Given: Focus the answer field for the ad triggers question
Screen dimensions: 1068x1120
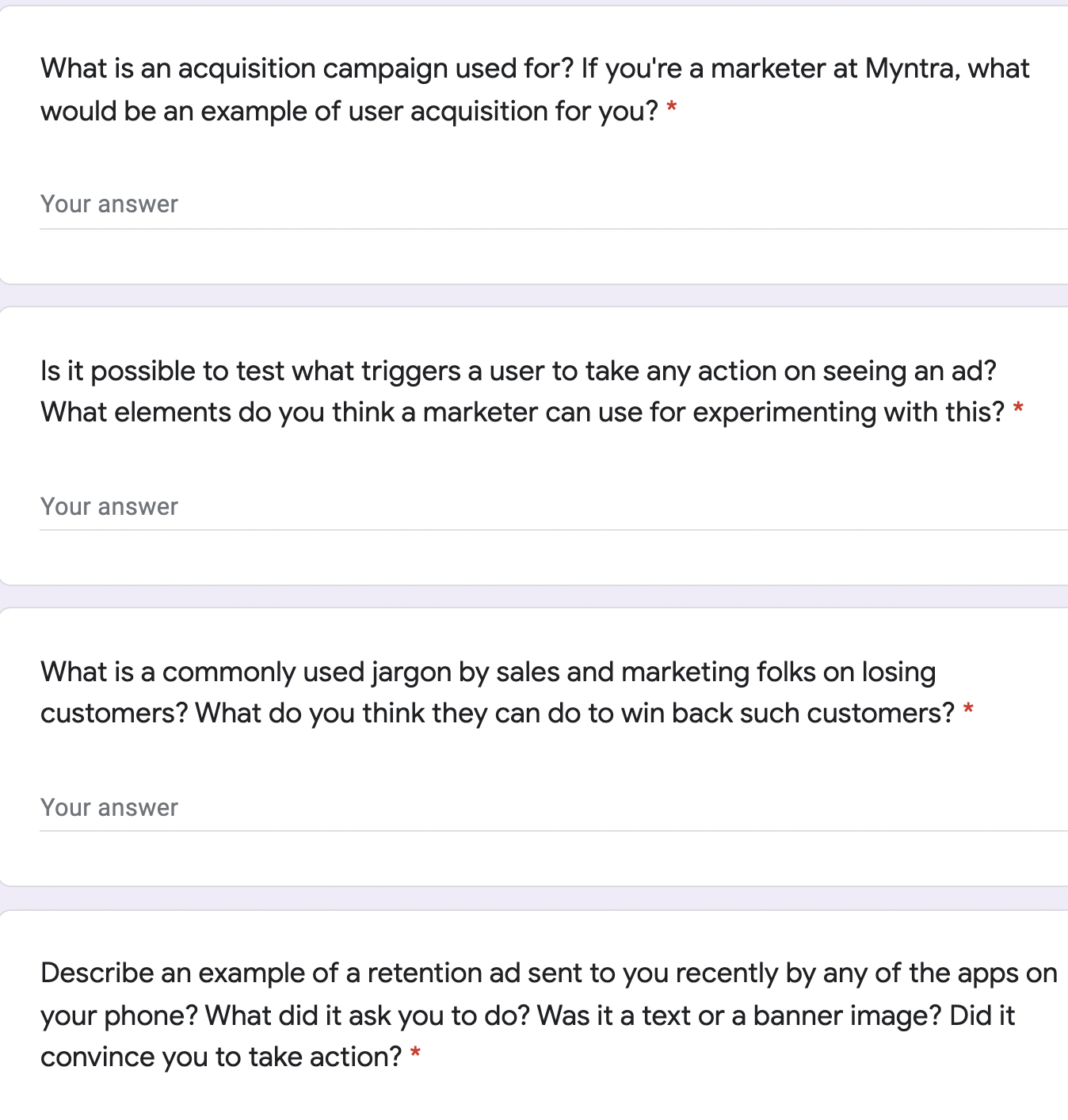Looking at the screenshot, I should (x=554, y=507).
